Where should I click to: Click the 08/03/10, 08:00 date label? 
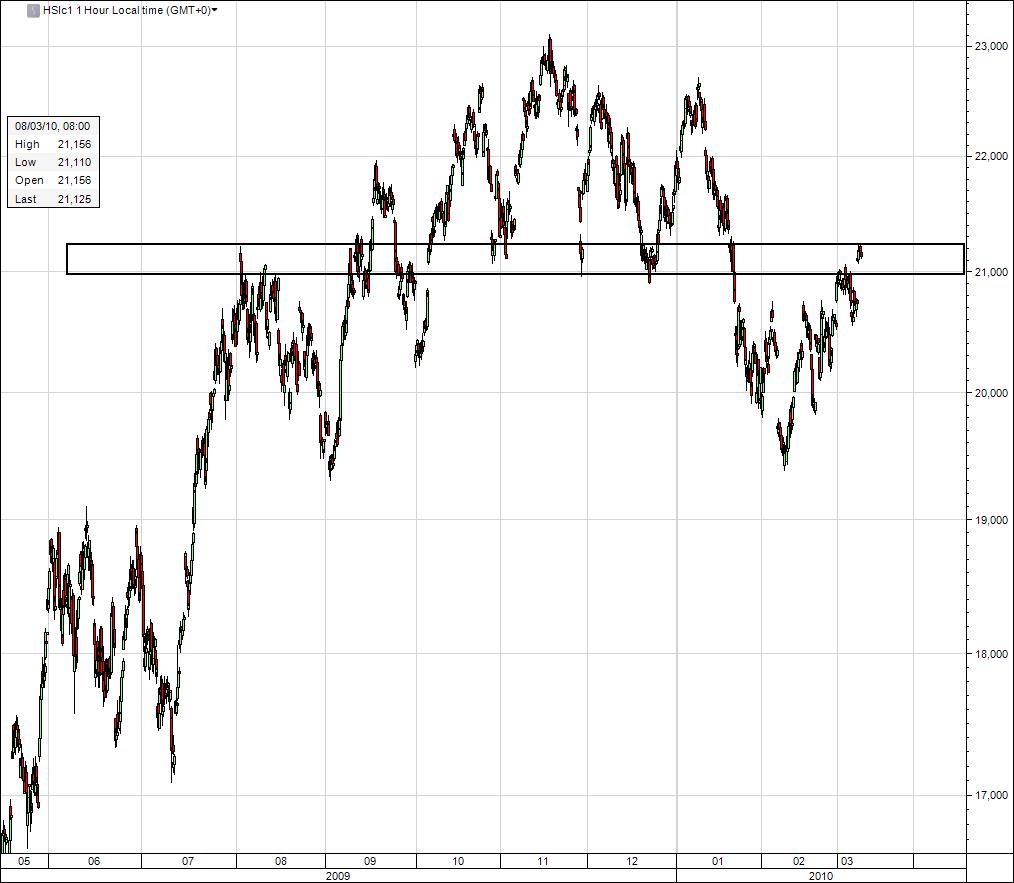coord(53,126)
